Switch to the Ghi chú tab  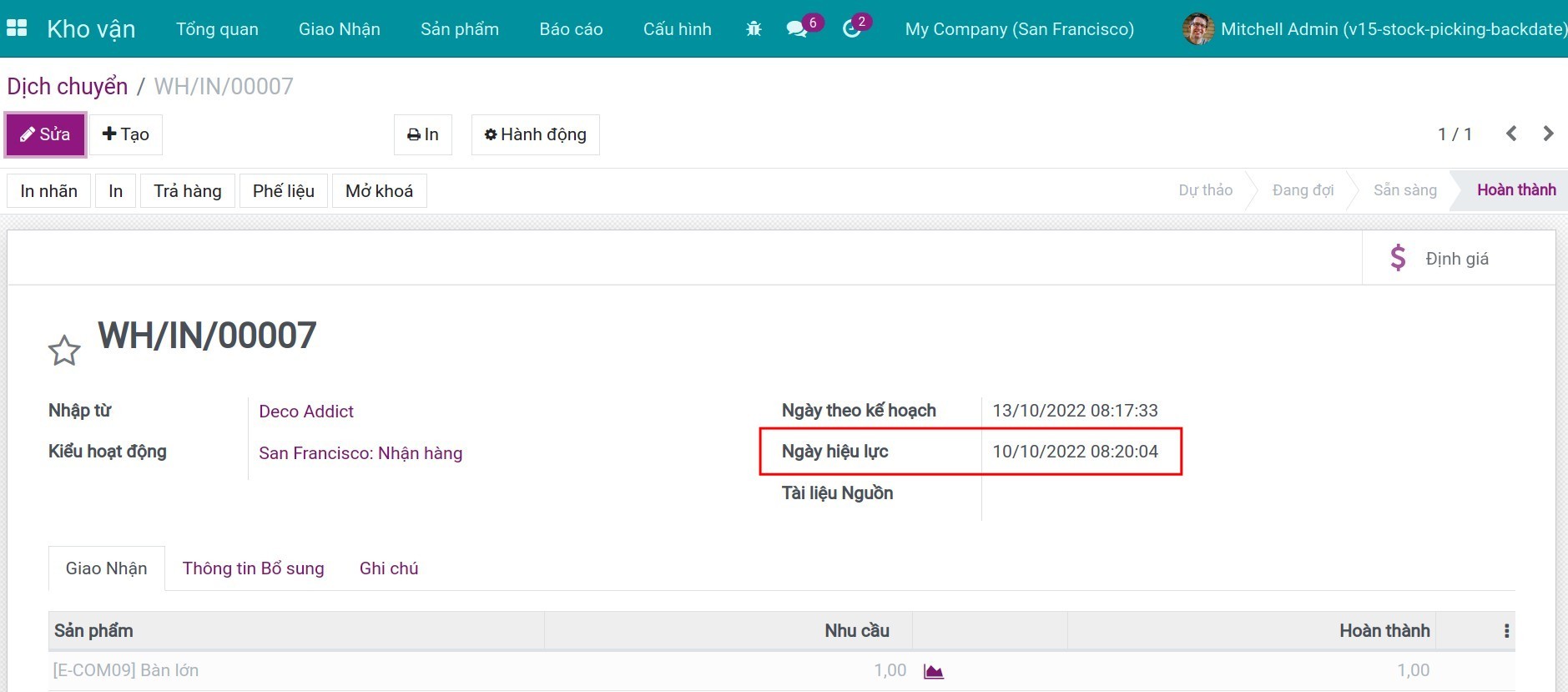(389, 568)
